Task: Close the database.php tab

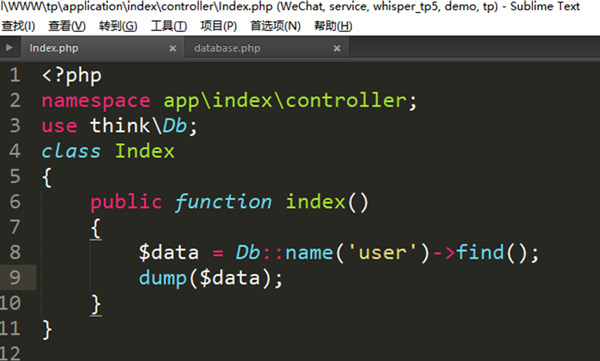Action: point(337,48)
